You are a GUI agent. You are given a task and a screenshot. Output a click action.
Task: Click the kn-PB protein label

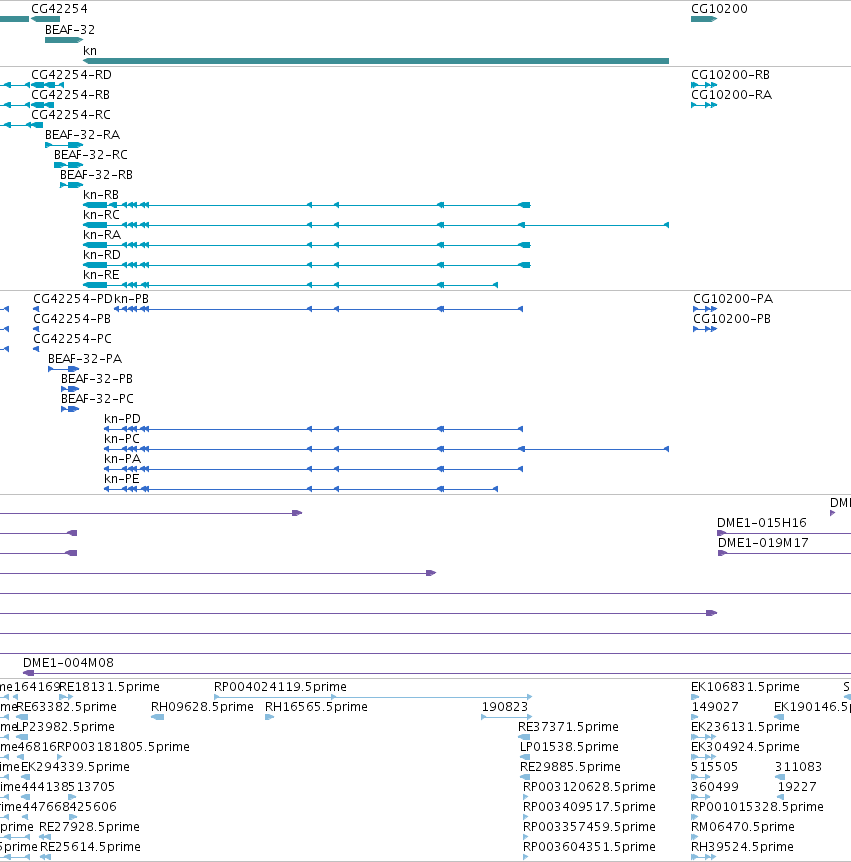[x=131, y=299]
